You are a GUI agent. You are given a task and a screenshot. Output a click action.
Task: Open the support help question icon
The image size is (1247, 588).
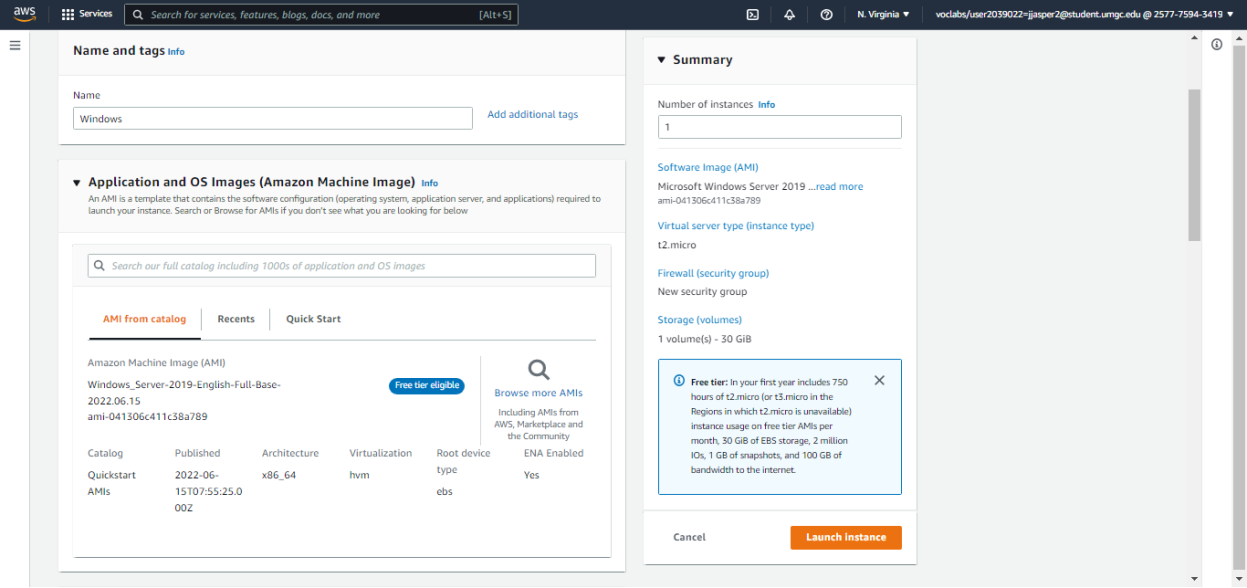(826, 15)
